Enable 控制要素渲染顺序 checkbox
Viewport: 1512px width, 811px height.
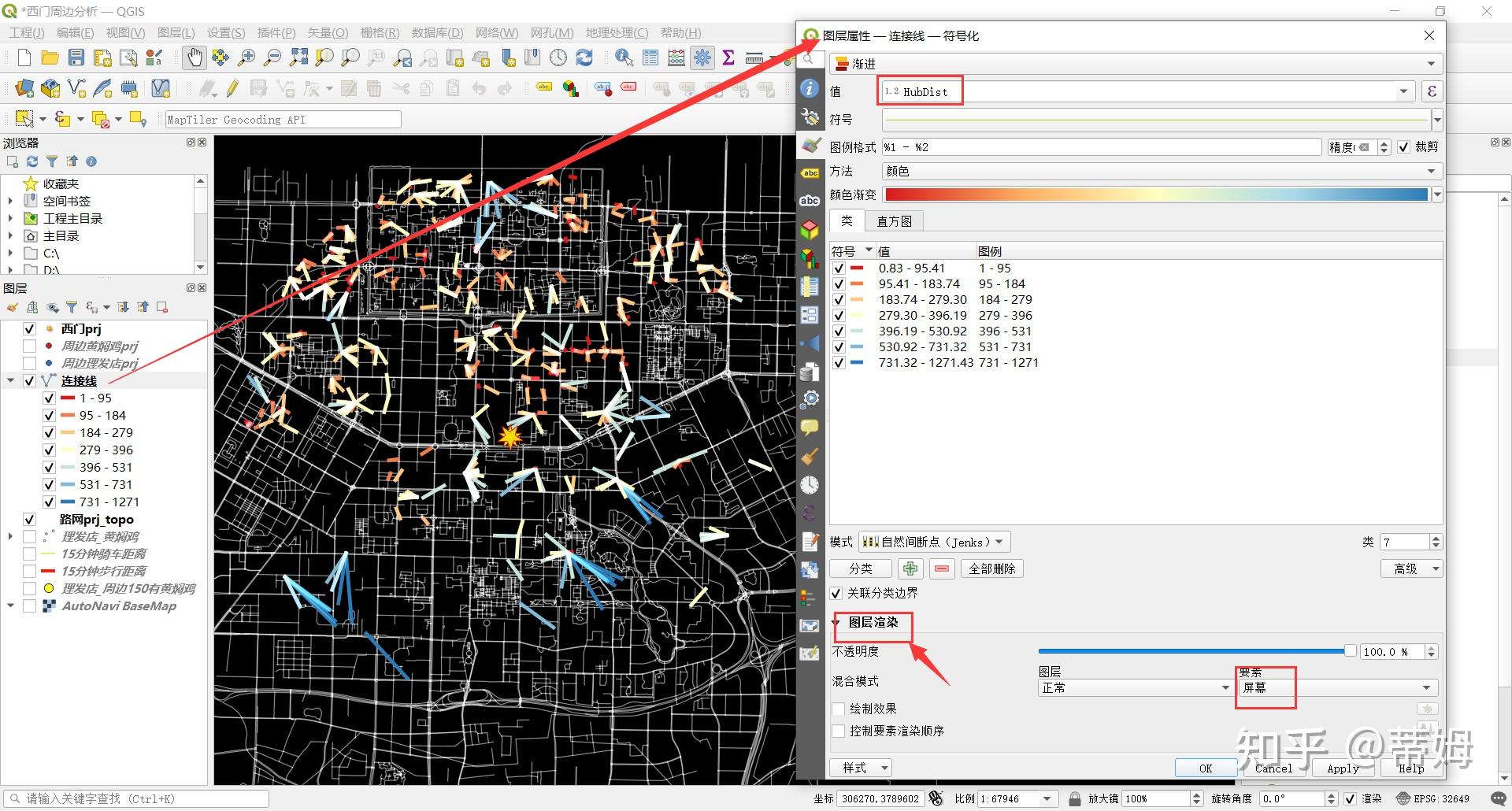pyautogui.click(x=839, y=731)
